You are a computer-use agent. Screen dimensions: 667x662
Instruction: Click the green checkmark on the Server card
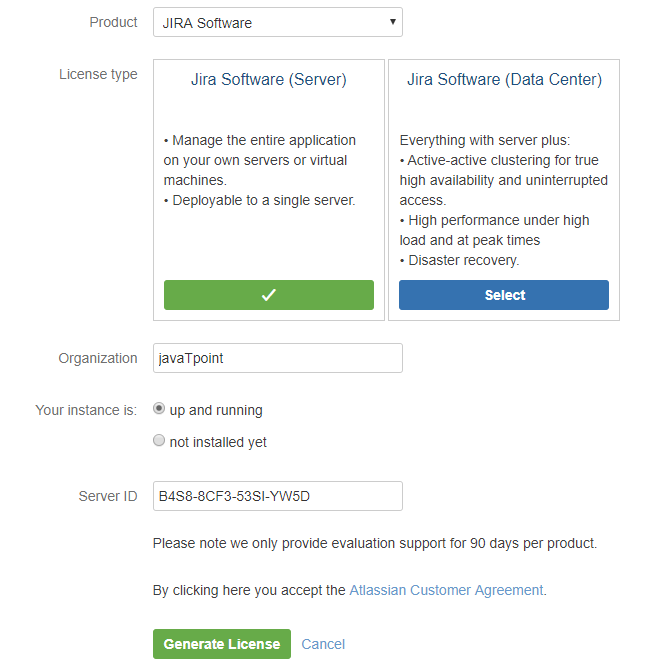pyautogui.click(x=268, y=295)
